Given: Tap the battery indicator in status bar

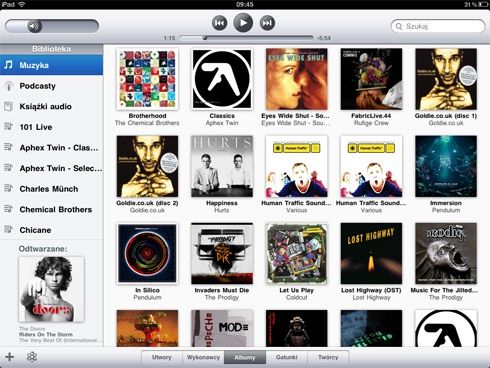Looking at the screenshot, I should (483, 4).
